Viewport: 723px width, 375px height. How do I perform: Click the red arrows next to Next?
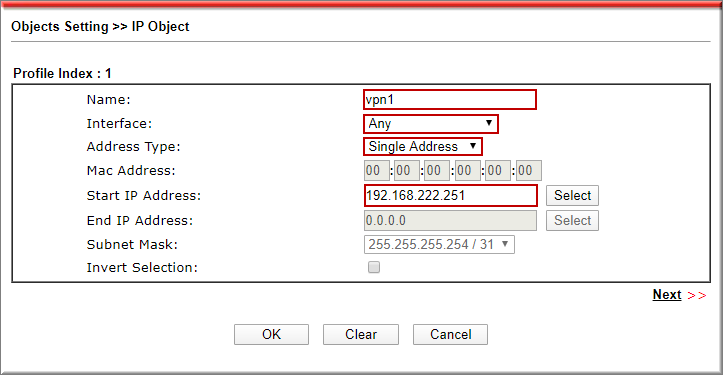(x=697, y=296)
